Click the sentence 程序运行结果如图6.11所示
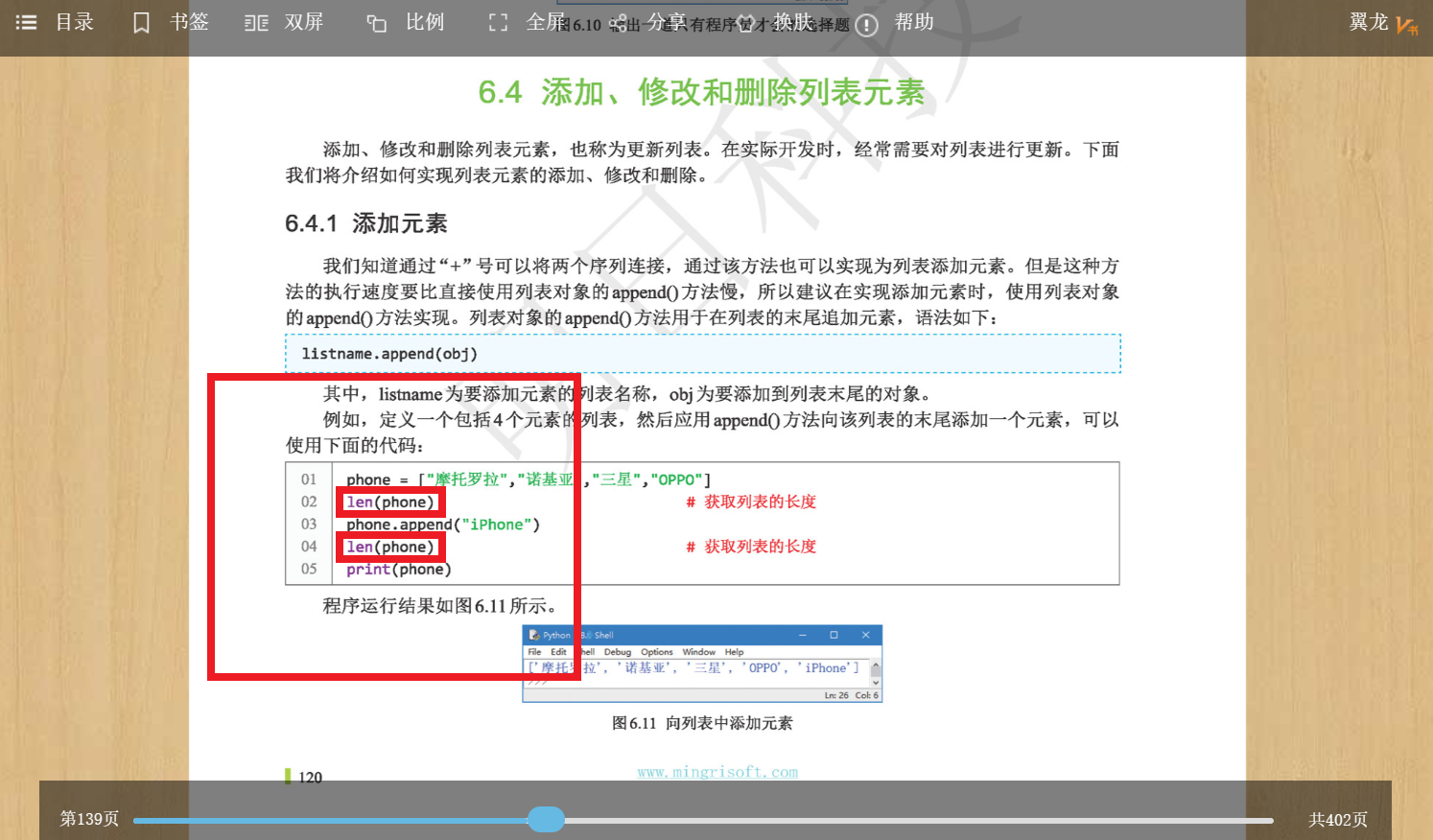This screenshot has height=840, width=1433. tap(439, 606)
